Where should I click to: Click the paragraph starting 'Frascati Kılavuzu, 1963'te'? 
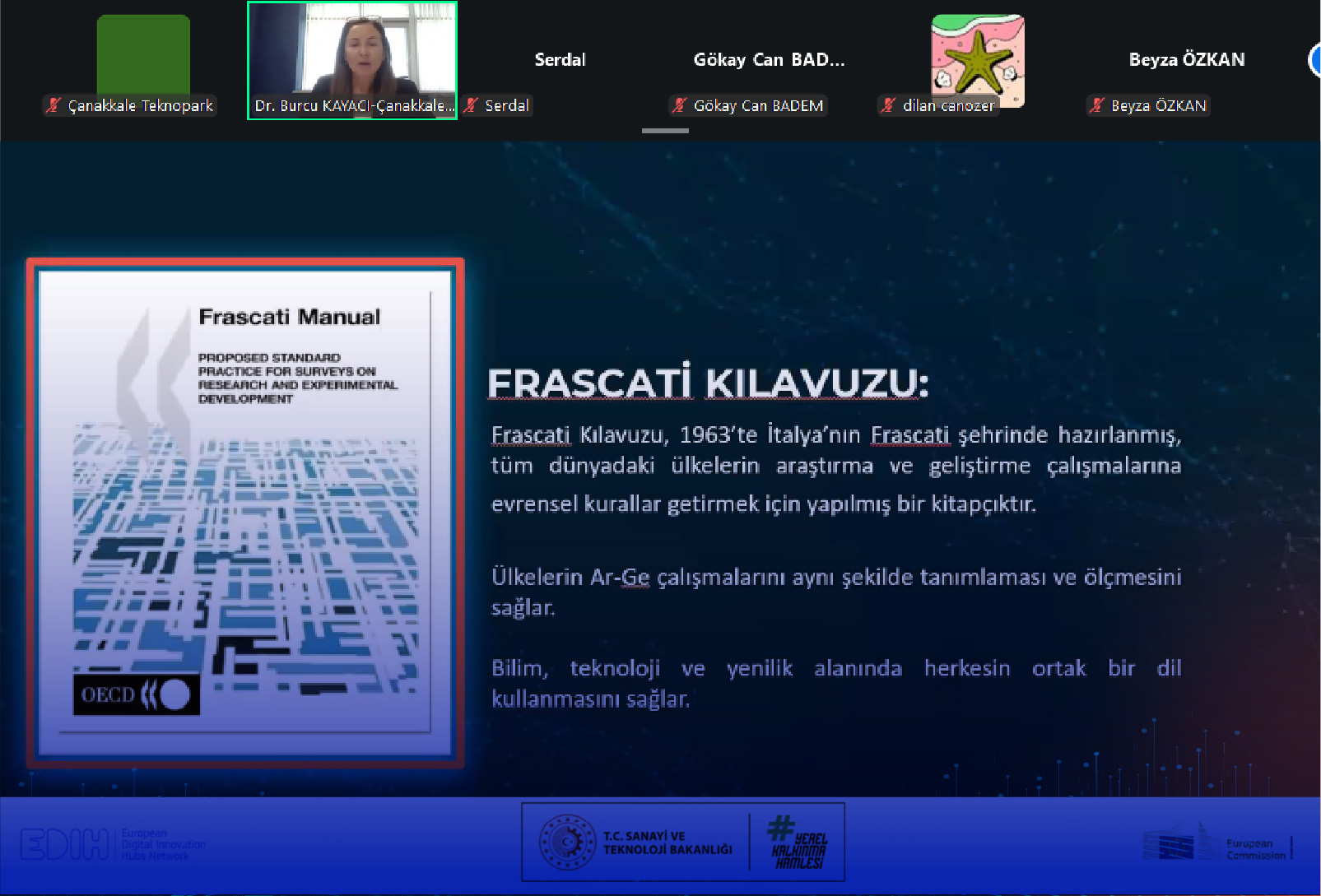[x=836, y=469]
